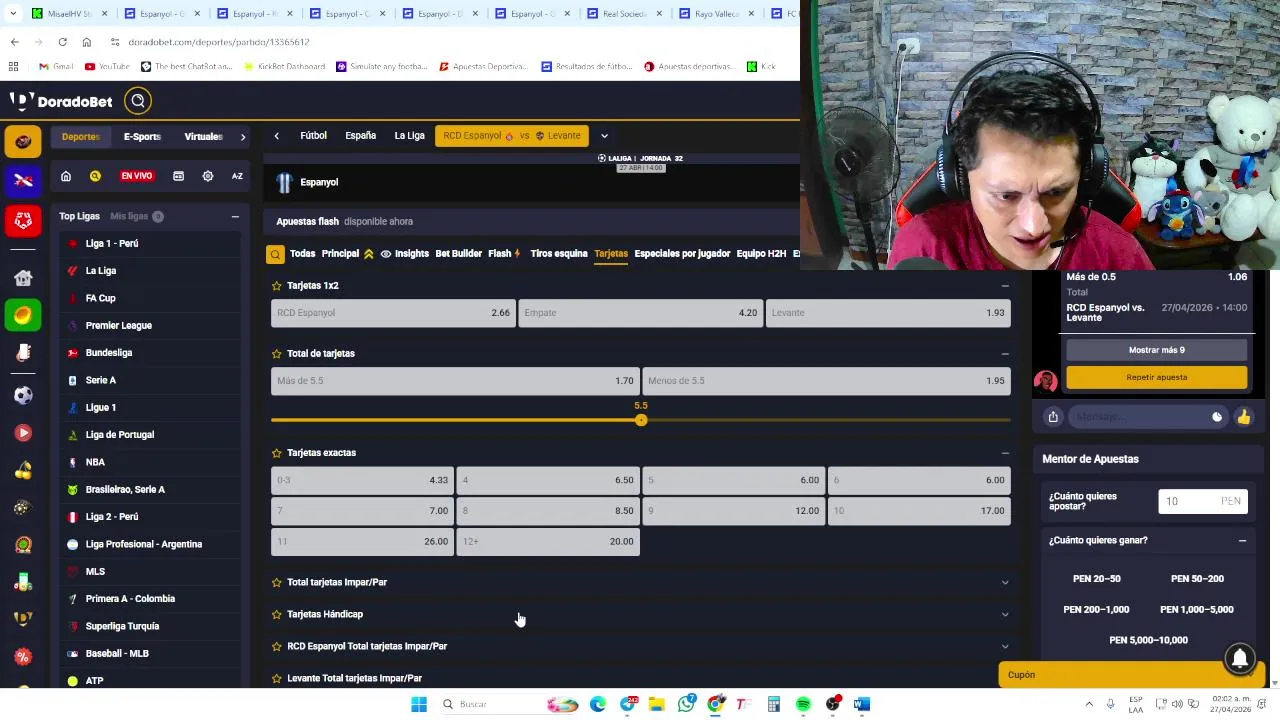1280x720 pixels.
Task: Open the calendar schedule icon
Action: point(178,176)
